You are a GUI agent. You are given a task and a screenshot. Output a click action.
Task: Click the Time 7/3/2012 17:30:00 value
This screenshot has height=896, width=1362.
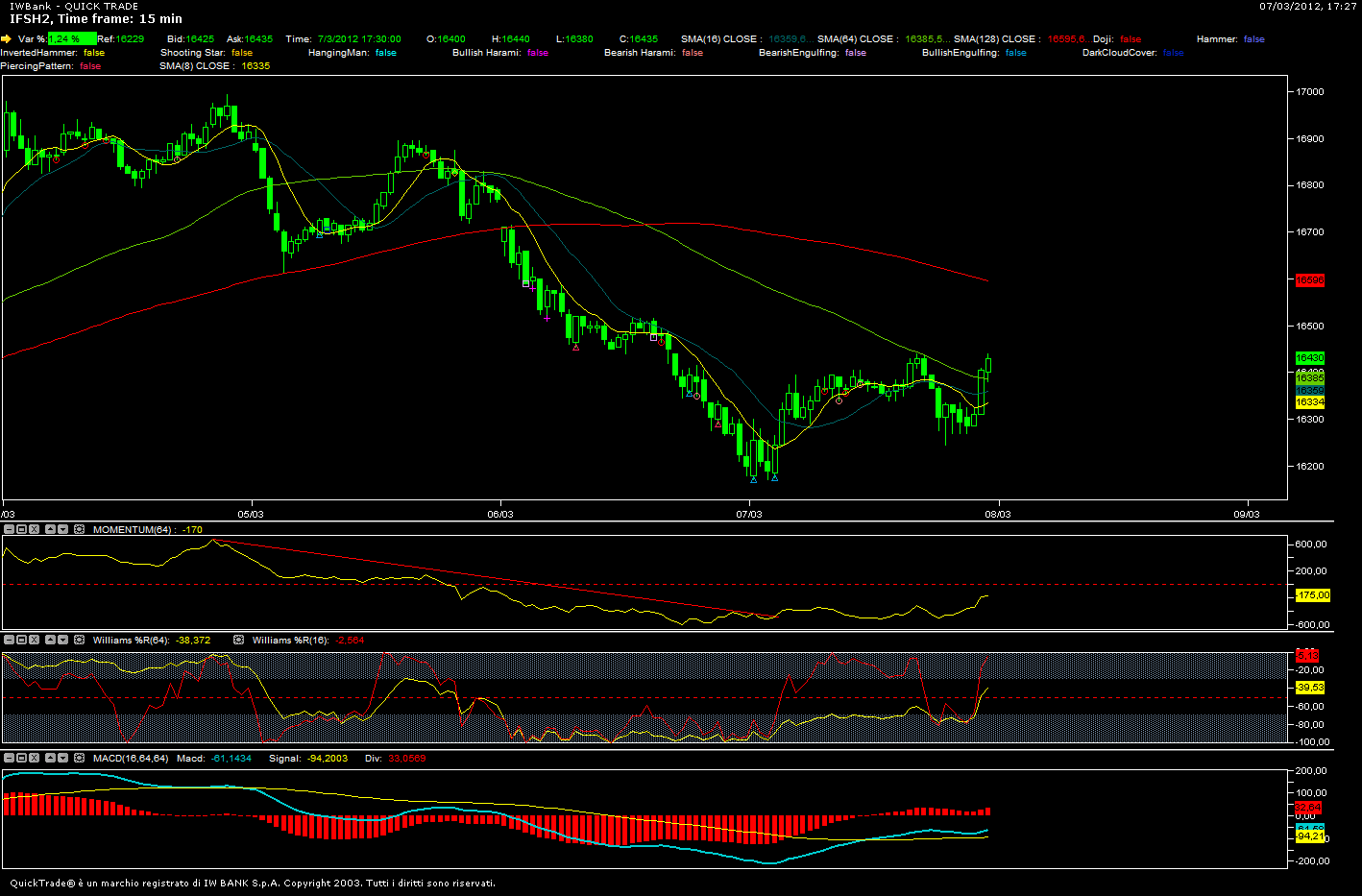(359, 39)
